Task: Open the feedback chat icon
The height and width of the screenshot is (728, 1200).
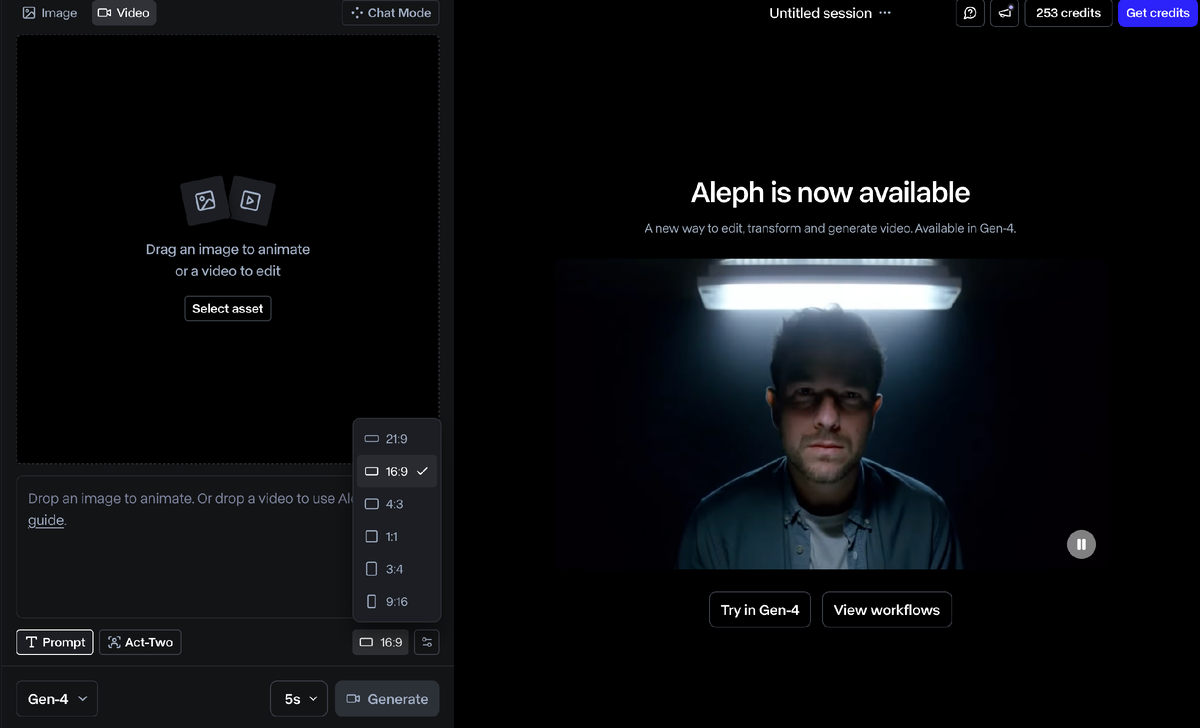Action: click(x=970, y=13)
